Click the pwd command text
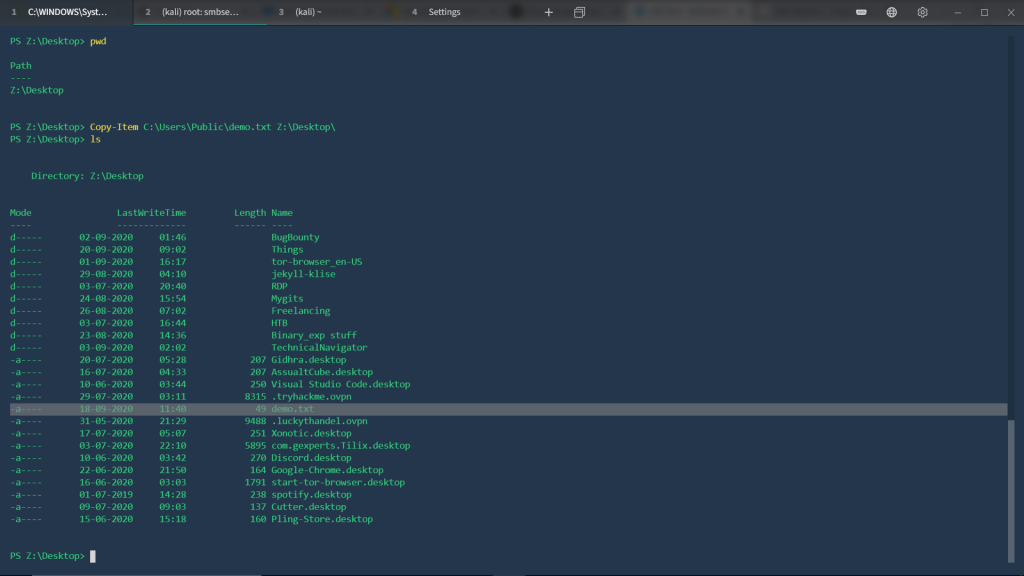The width and height of the screenshot is (1024, 576). [98, 41]
